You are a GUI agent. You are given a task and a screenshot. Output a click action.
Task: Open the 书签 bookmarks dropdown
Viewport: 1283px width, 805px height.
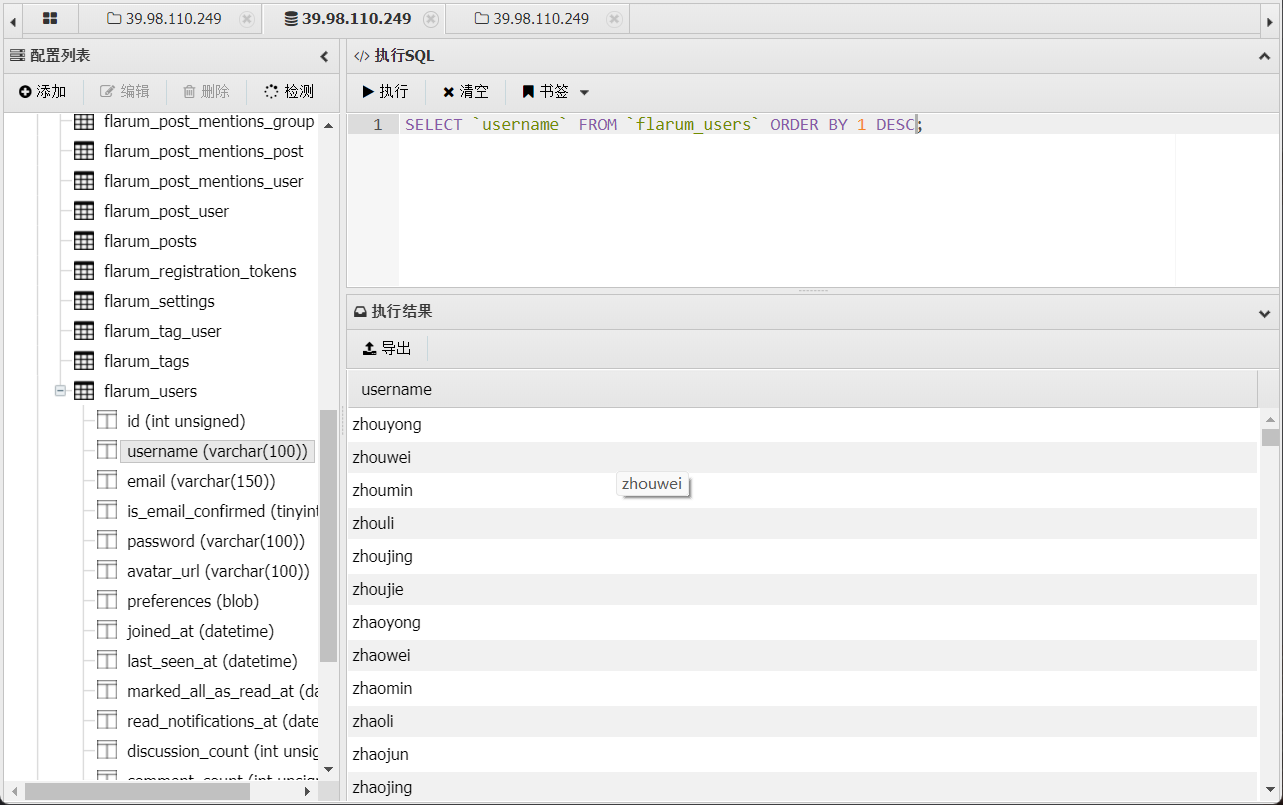tap(556, 91)
